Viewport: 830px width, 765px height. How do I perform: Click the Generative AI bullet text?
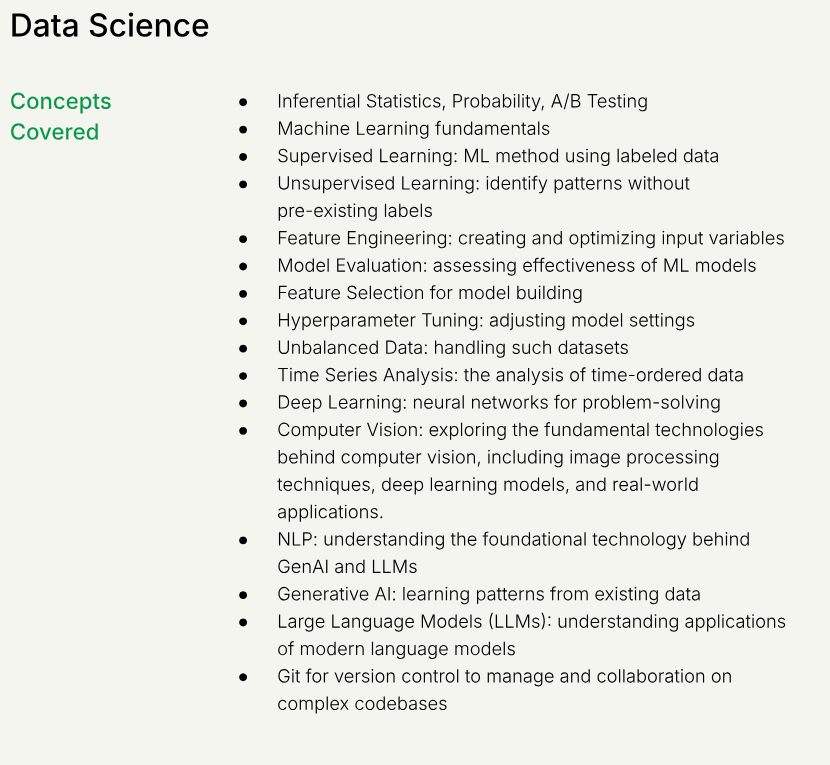(x=488, y=594)
